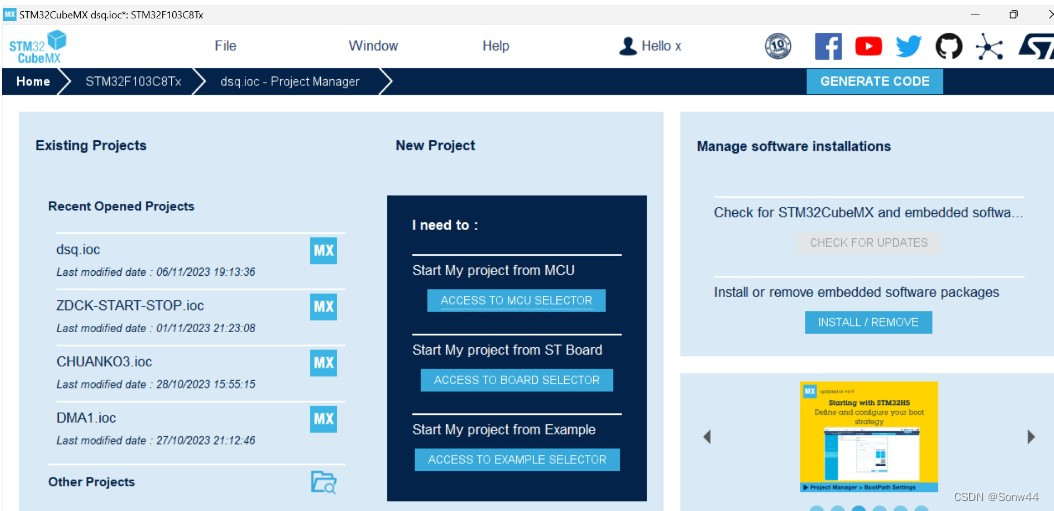Click the Start My project from MCU text
1054x511 pixels.
[493, 270]
